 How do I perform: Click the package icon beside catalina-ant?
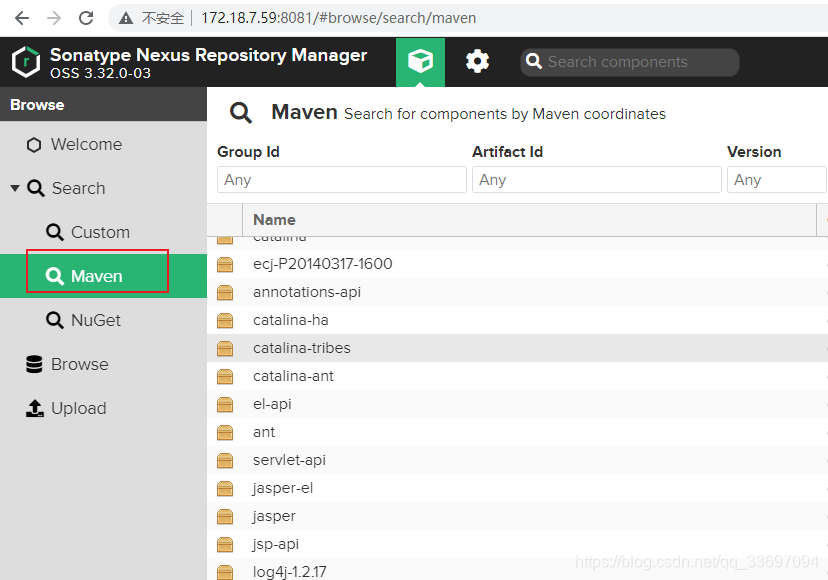225,376
